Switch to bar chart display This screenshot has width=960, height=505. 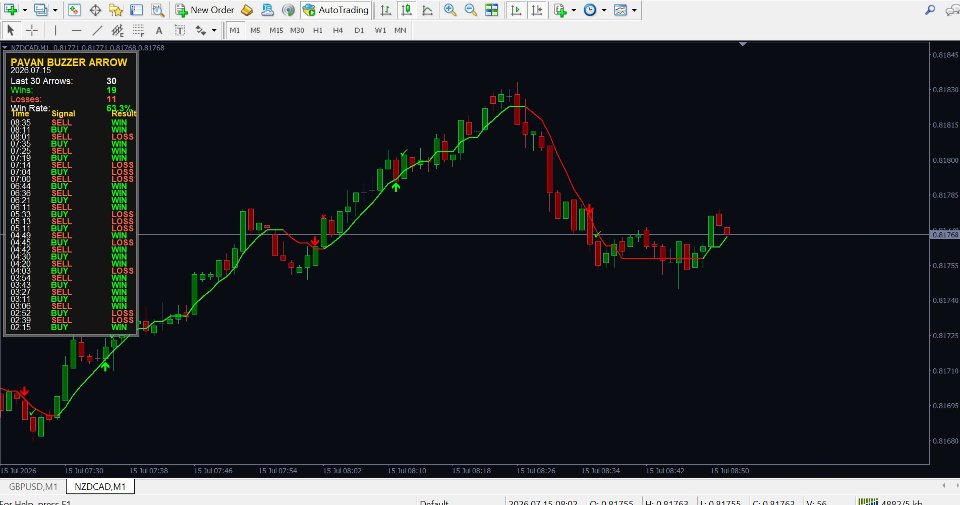click(x=385, y=10)
